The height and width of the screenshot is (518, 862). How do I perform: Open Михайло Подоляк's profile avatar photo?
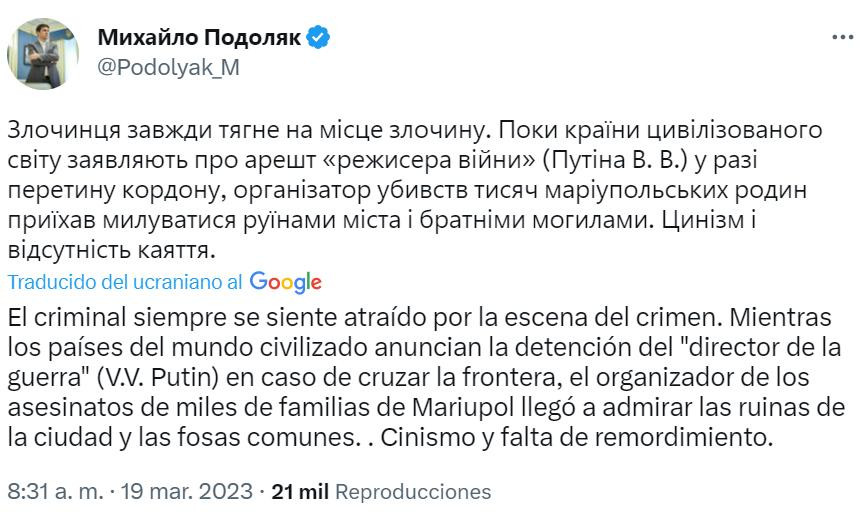43,53
